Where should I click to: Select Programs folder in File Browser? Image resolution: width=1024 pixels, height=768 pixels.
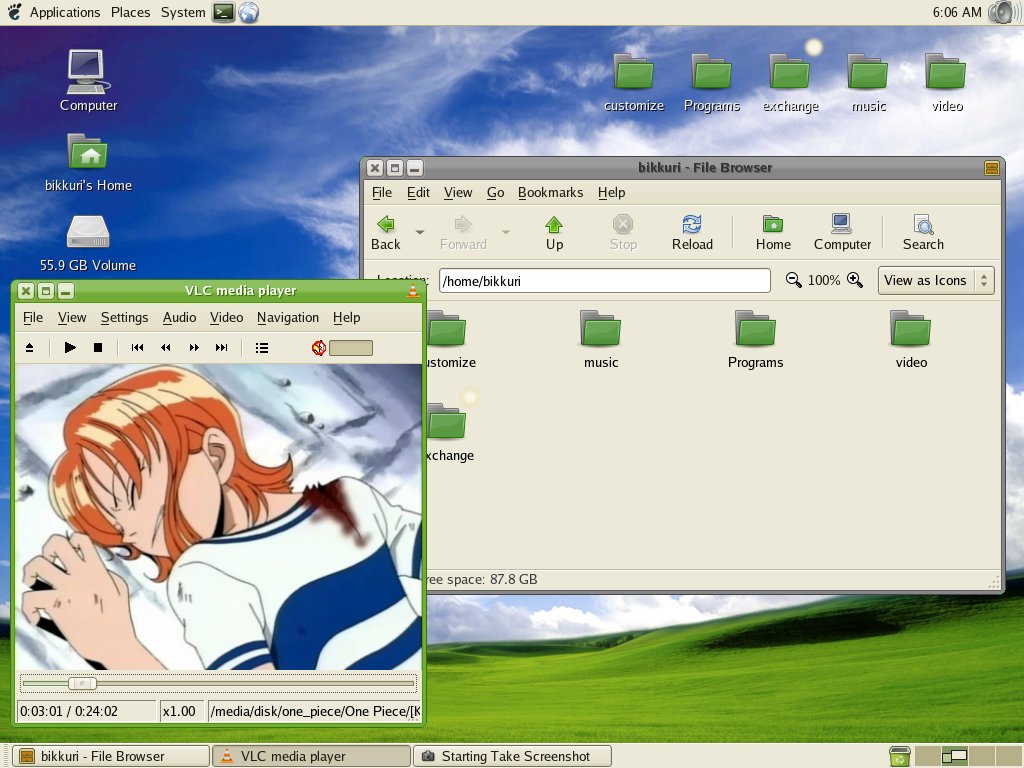756,340
